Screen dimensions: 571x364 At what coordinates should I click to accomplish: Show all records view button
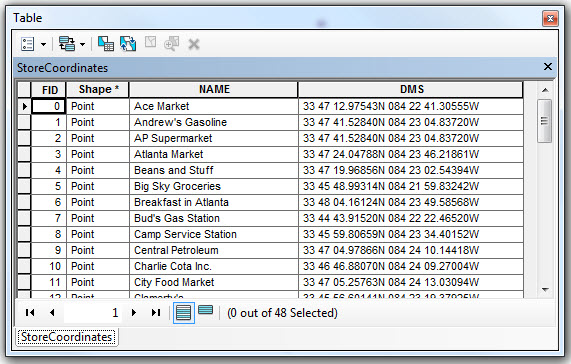[x=184, y=313]
